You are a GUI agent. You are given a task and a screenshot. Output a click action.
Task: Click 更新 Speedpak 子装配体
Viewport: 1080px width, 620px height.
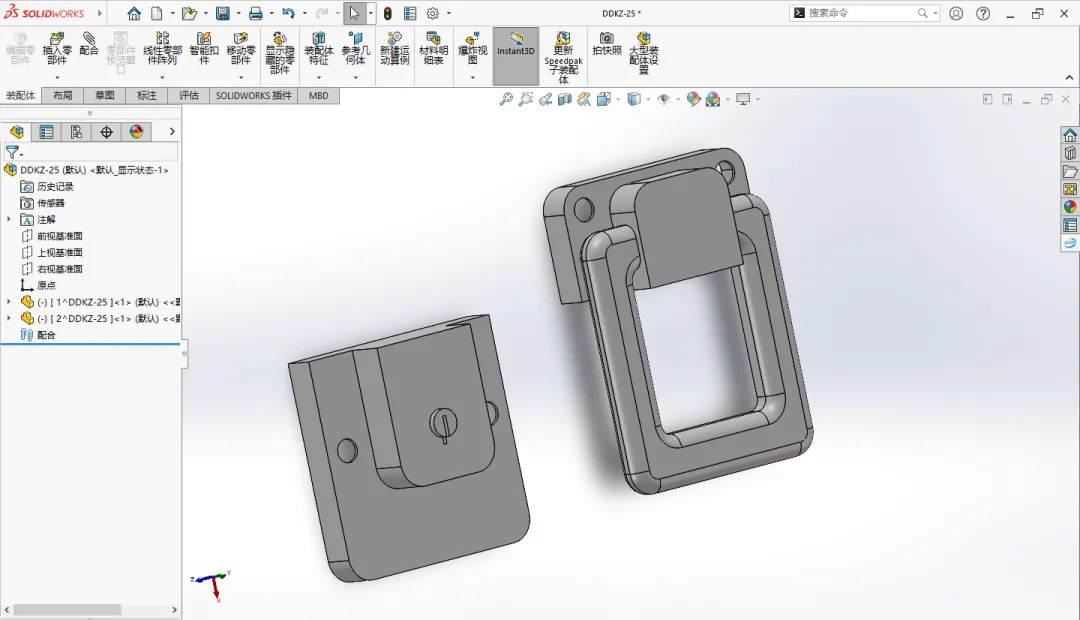pos(563,58)
